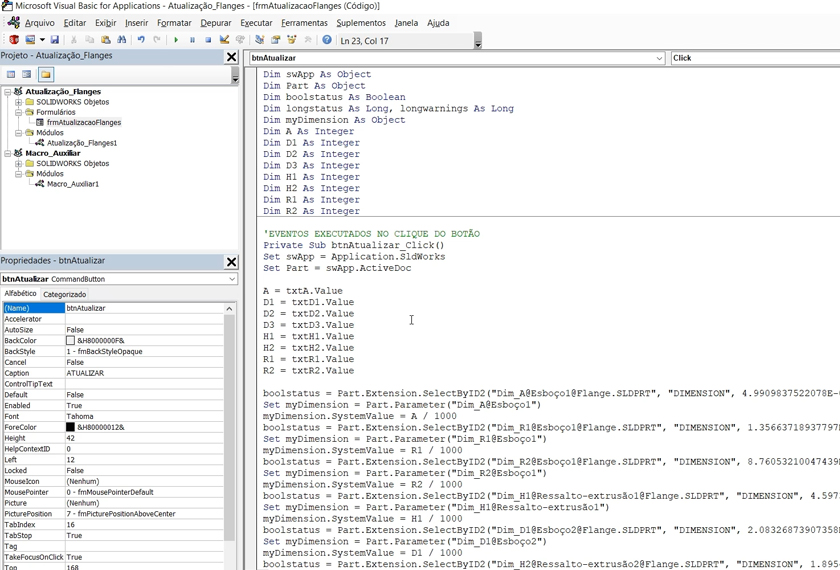Screen dimensions: 840x570
Task: Click the View Code icon in Project panel
Action: tap(11, 74)
